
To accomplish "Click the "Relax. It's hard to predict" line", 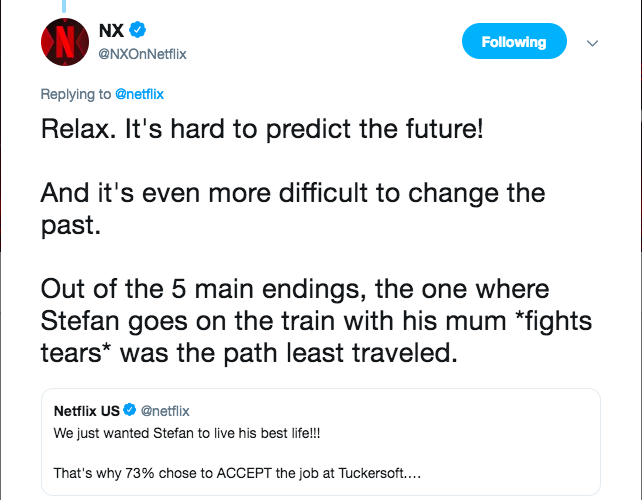I will 262,130.
